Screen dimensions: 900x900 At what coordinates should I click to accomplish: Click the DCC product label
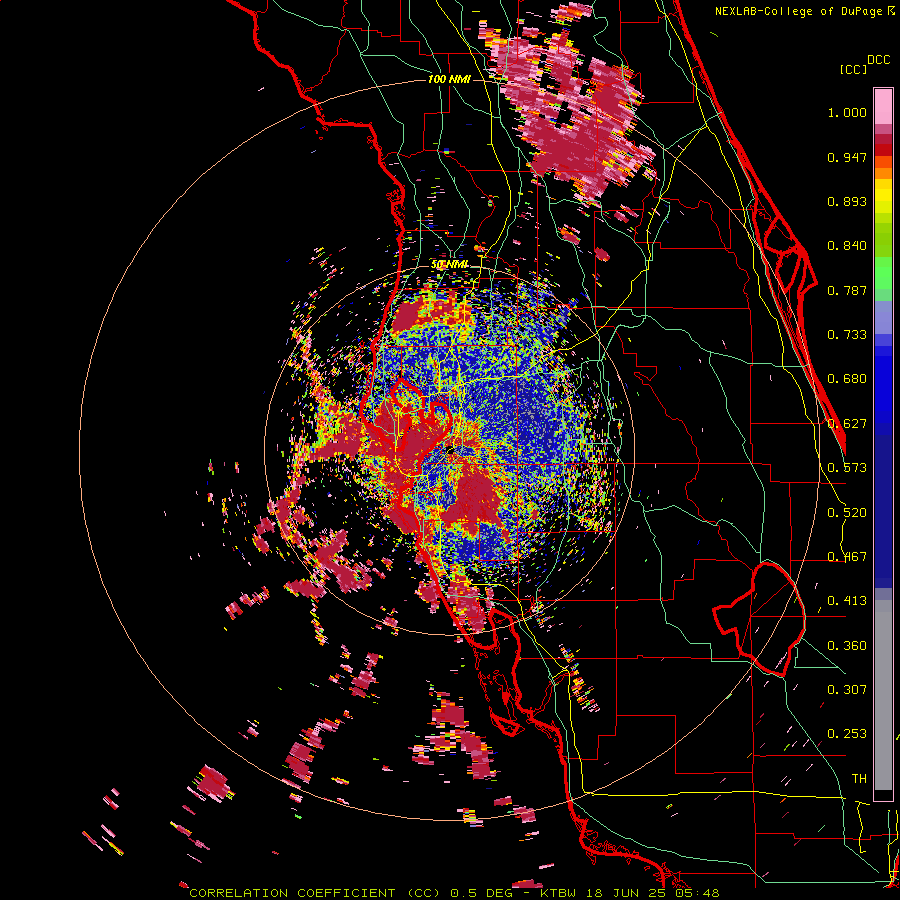pyautogui.click(x=878, y=60)
